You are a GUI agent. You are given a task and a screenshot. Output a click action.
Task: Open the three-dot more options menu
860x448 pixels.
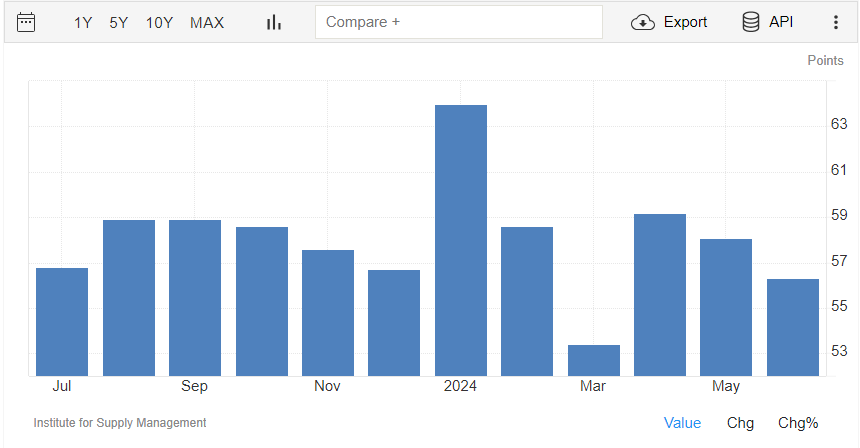pos(836,22)
